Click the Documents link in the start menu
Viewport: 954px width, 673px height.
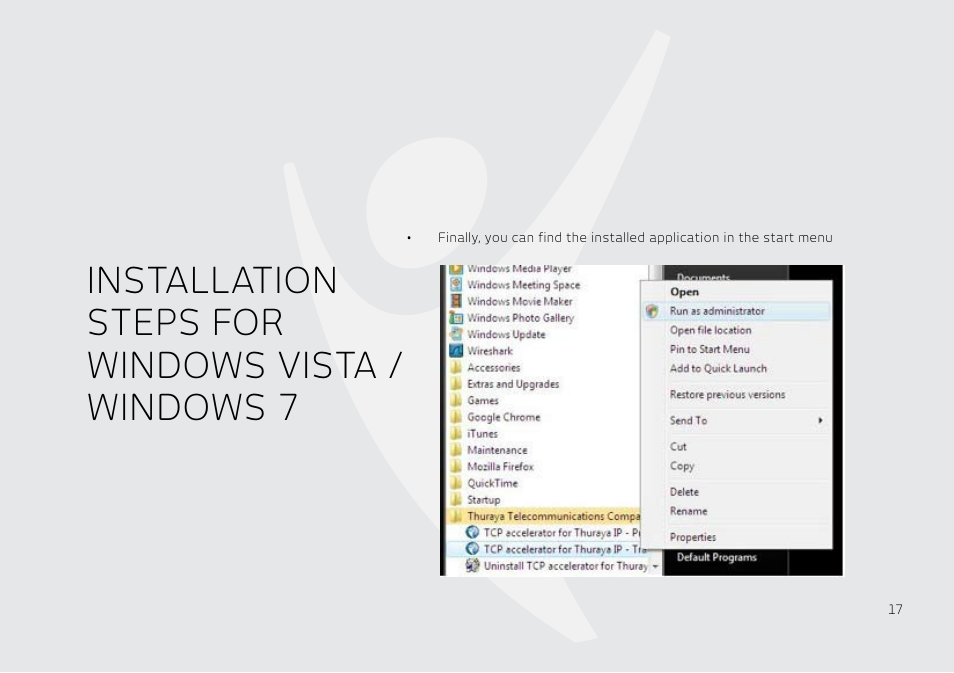click(x=703, y=276)
